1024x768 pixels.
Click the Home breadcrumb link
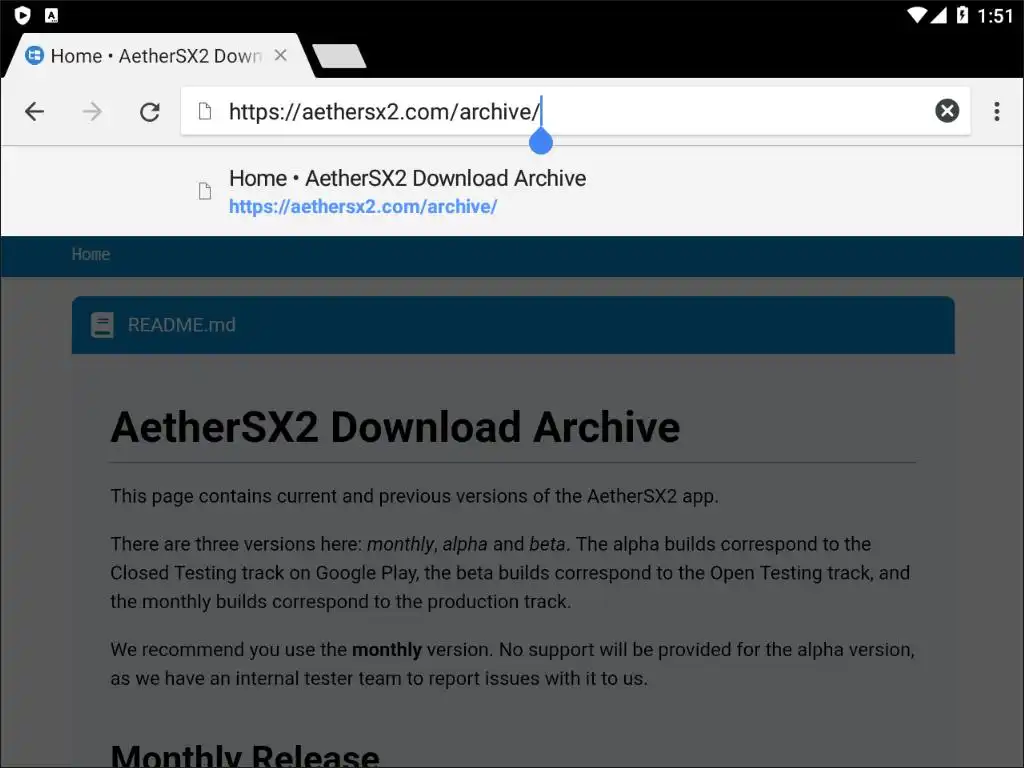pyautogui.click(x=91, y=254)
